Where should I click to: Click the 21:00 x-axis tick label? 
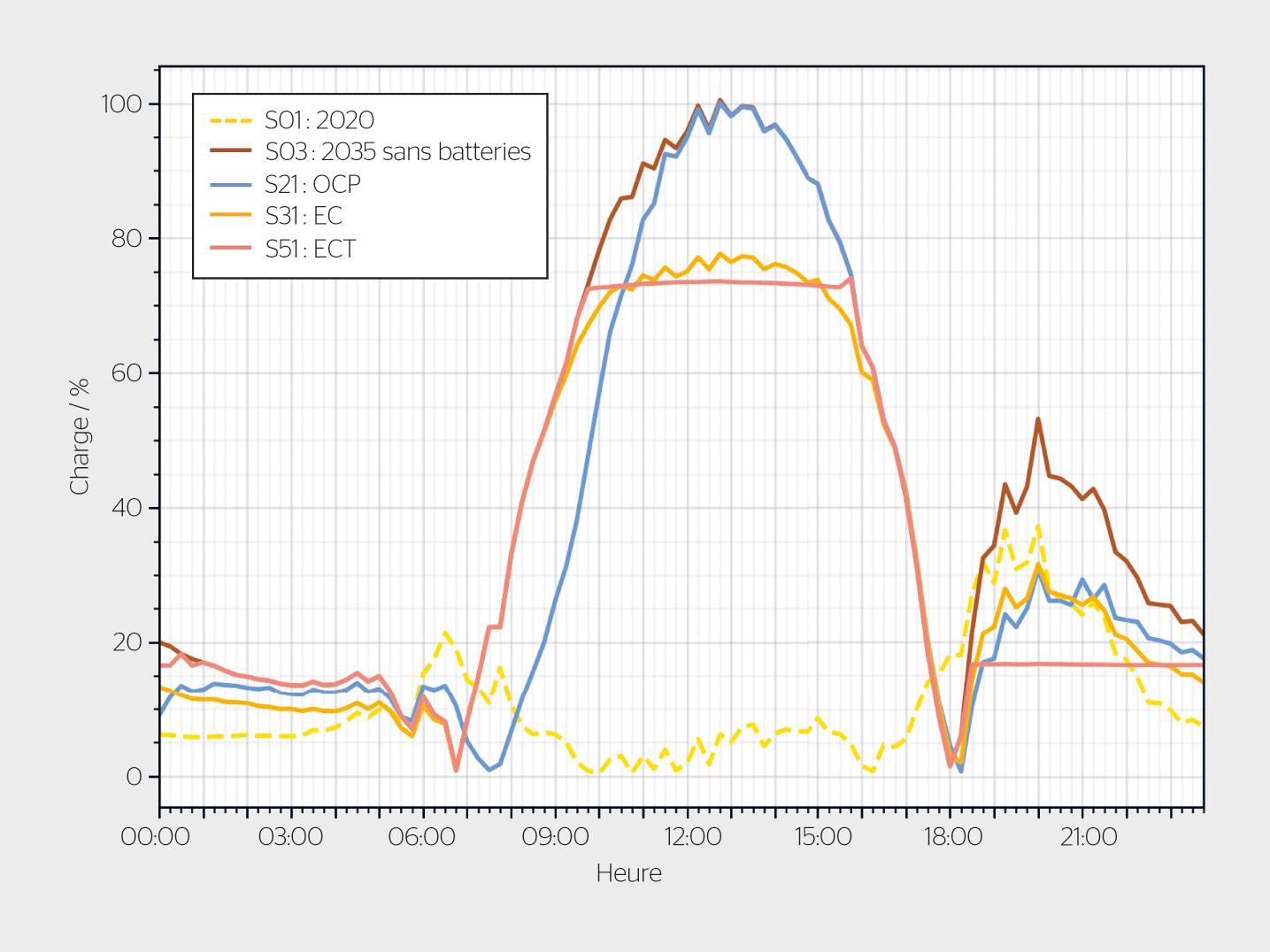point(1088,837)
